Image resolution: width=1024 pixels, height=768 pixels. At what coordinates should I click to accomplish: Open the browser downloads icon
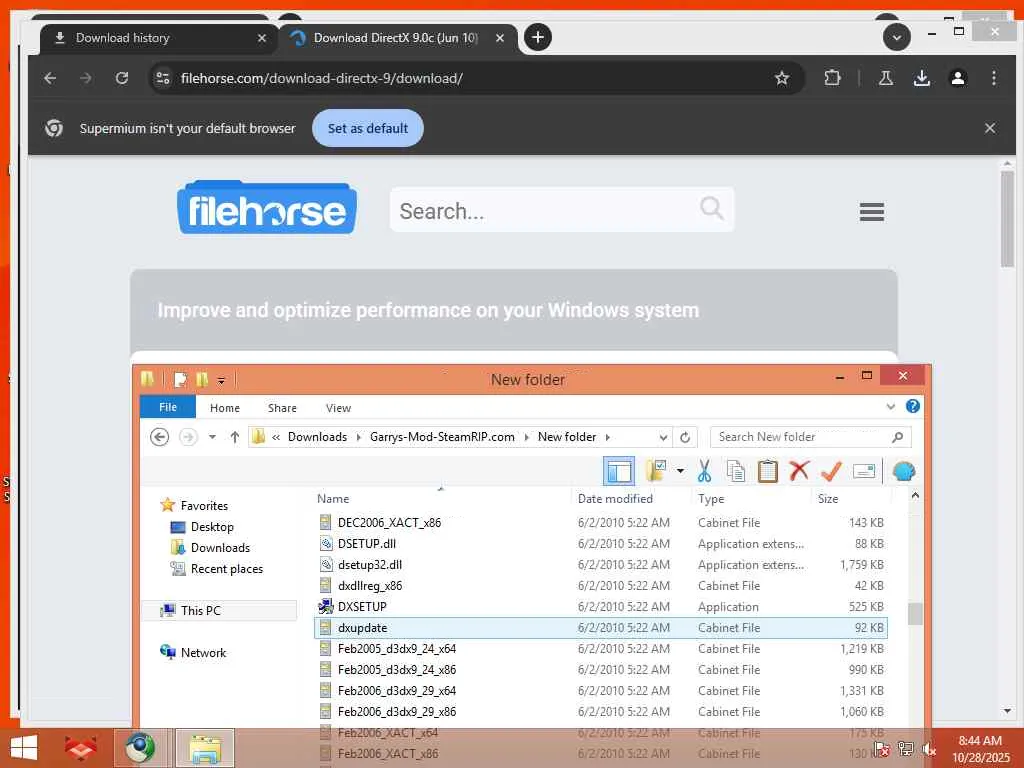point(921,78)
